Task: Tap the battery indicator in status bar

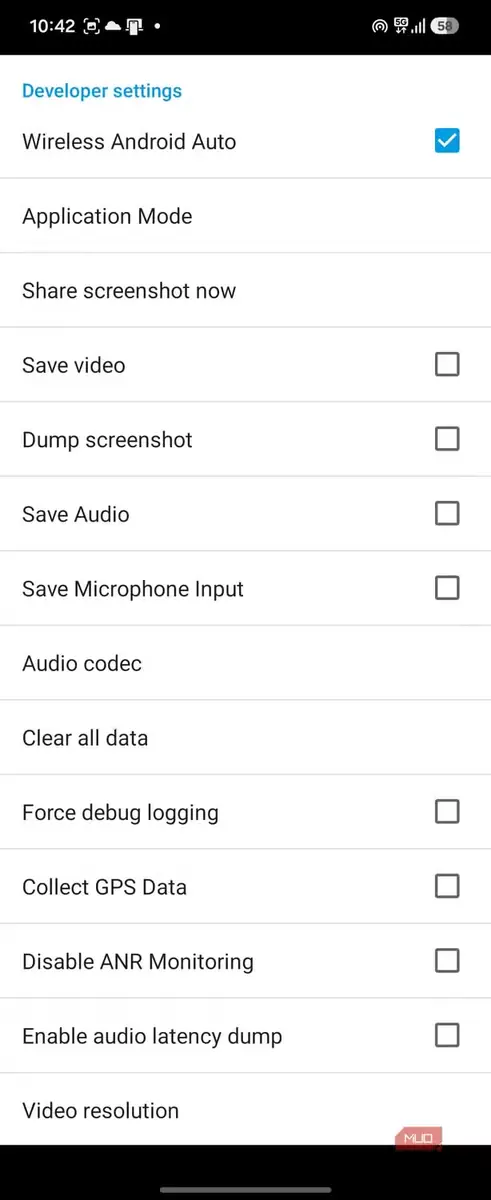Action: click(x=446, y=26)
